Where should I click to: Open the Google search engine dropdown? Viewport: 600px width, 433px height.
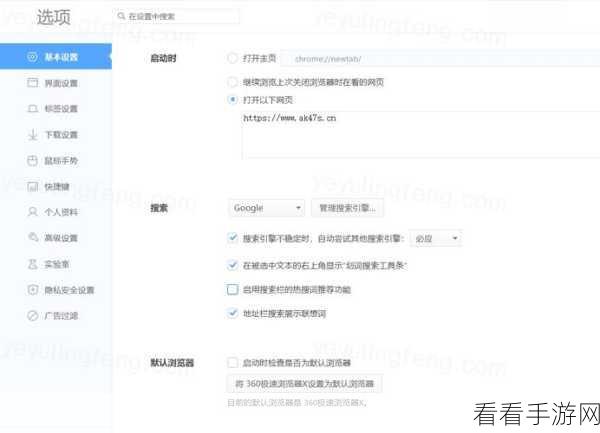pyautogui.click(x=267, y=208)
